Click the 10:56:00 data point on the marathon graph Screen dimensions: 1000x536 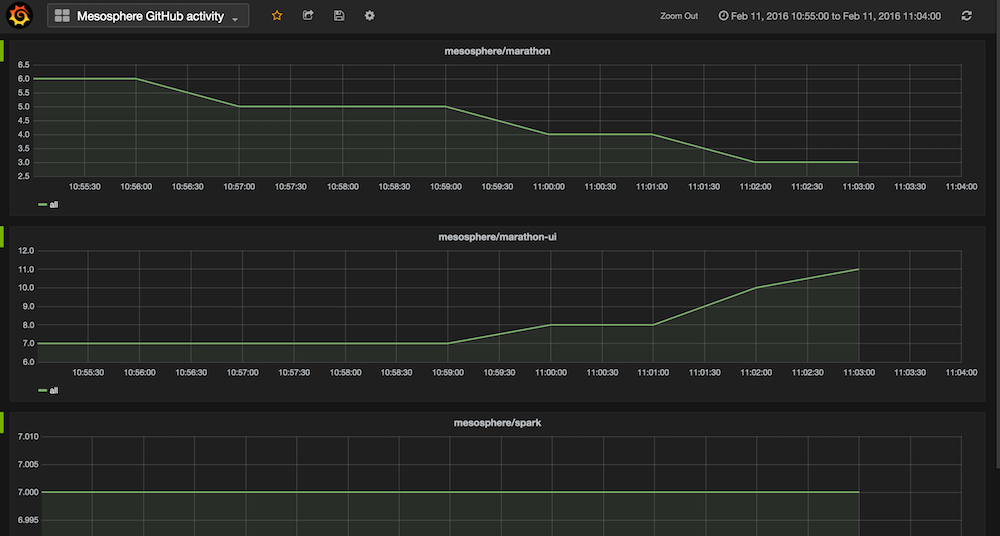click(x=136, y=78)
